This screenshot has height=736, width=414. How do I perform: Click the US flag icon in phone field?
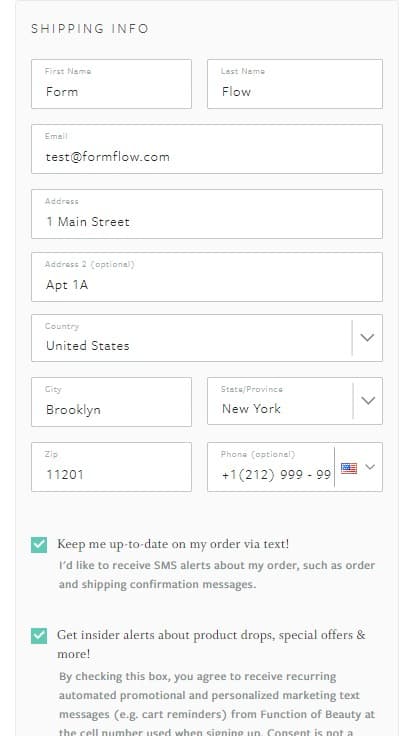click(x=349, y=468)
